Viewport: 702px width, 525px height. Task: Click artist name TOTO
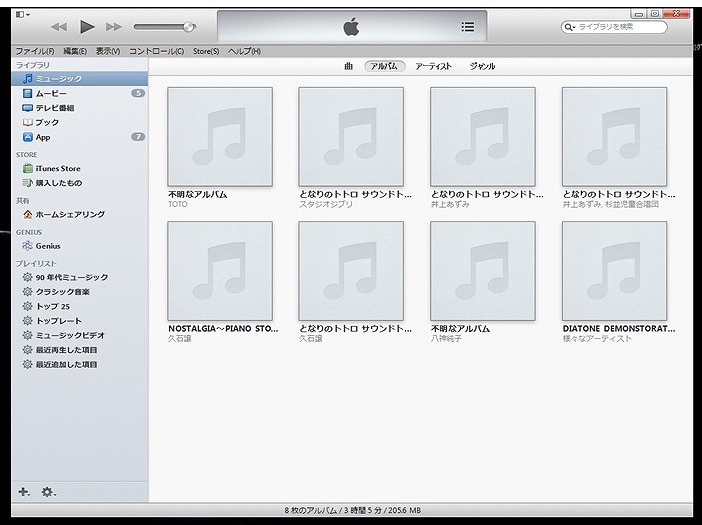point(178,204)
